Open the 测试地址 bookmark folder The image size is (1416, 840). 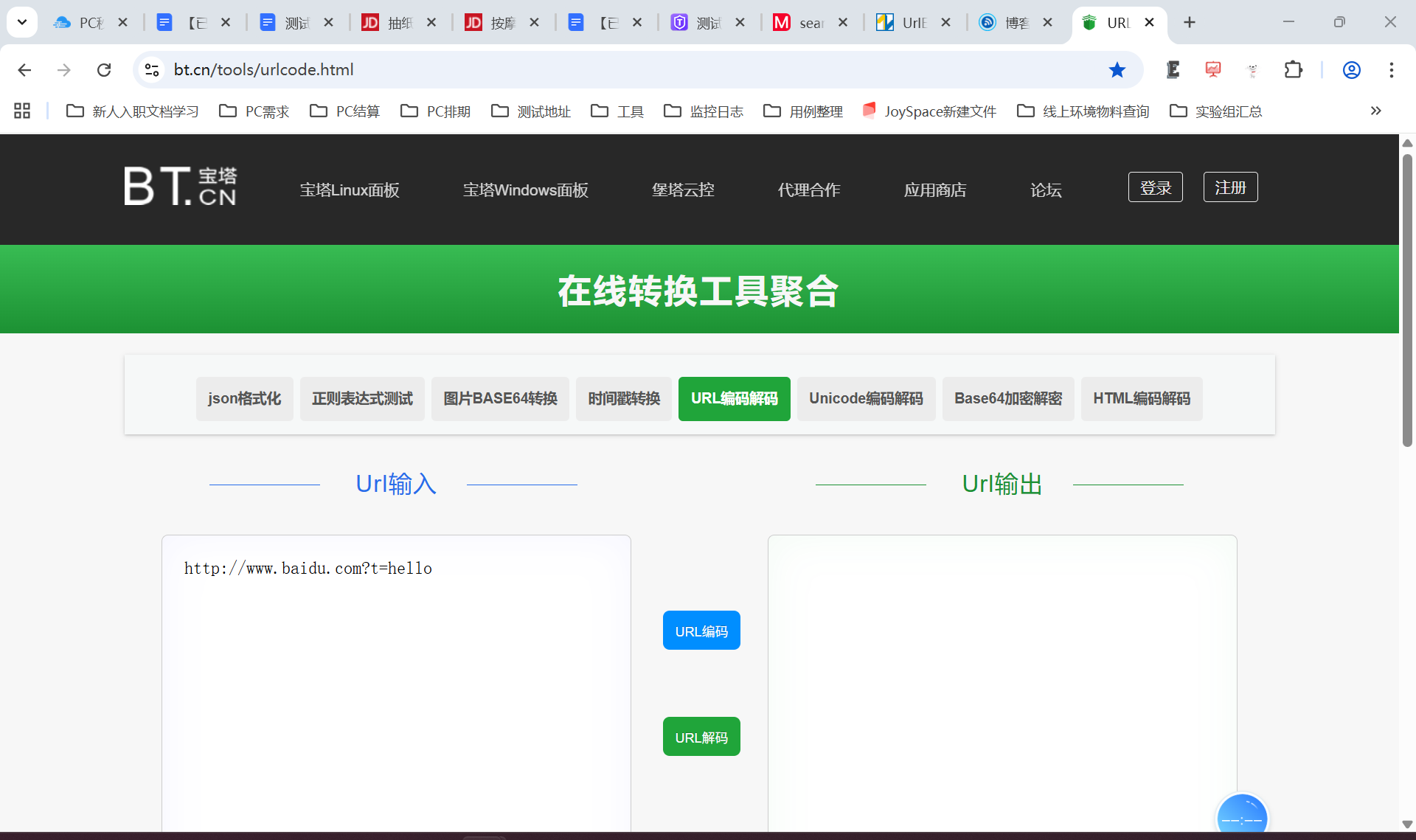[531, 111]
